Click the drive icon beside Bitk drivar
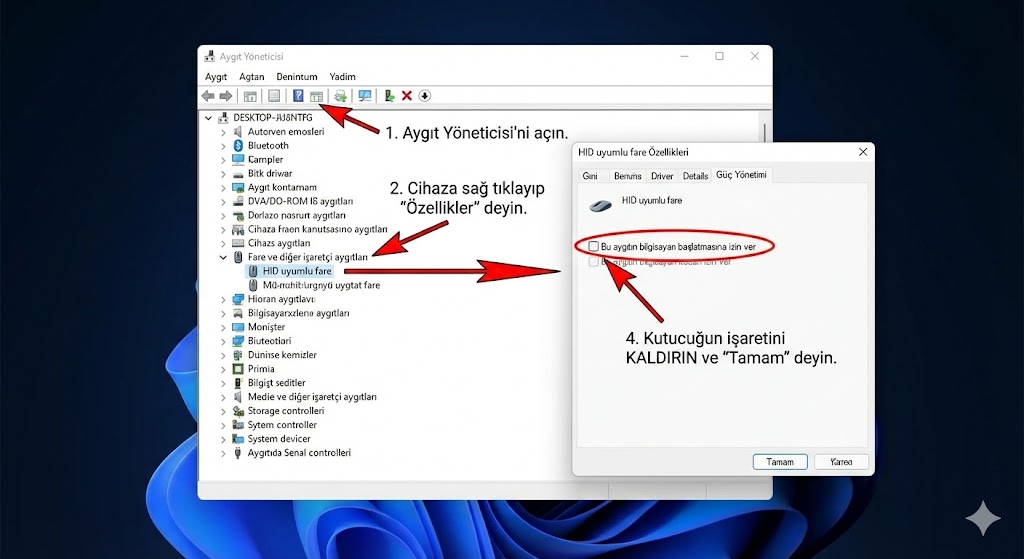The height and width of the screenshot is (559, 1024). pyautogui.click(x=238, y=173)
